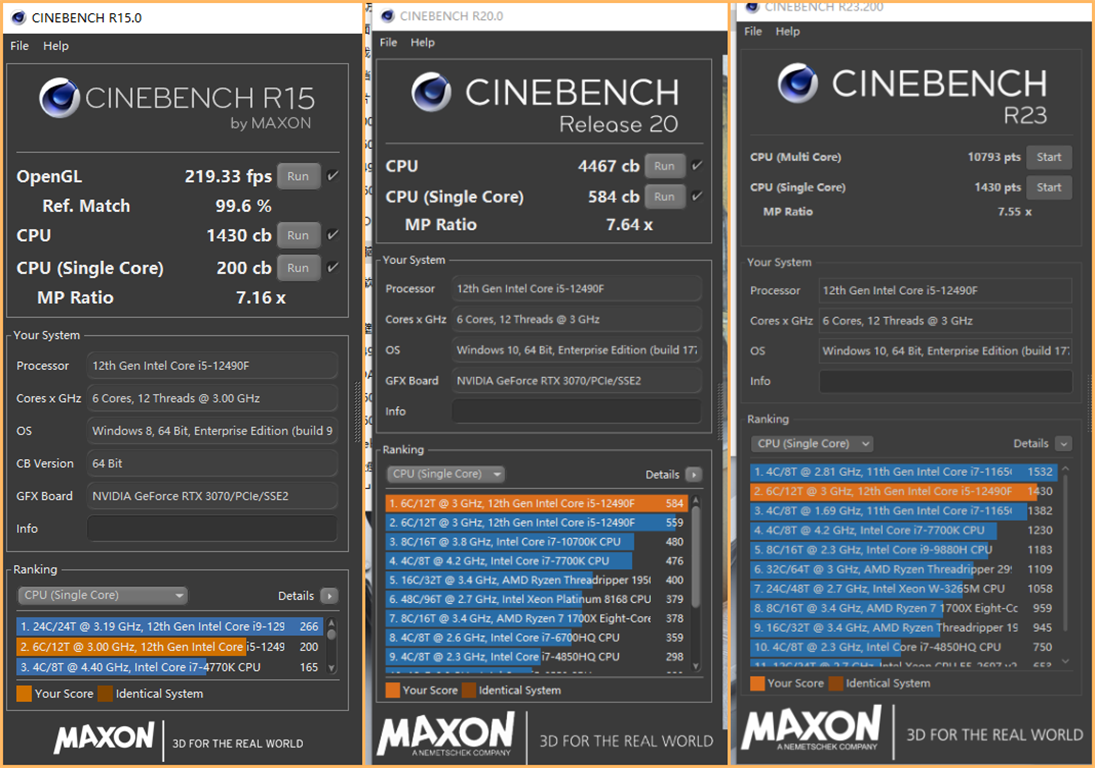Viewport: 1095px width, 768px height.
Task: Open the Help menu in Cinebench R20
Action: [422, 42]
